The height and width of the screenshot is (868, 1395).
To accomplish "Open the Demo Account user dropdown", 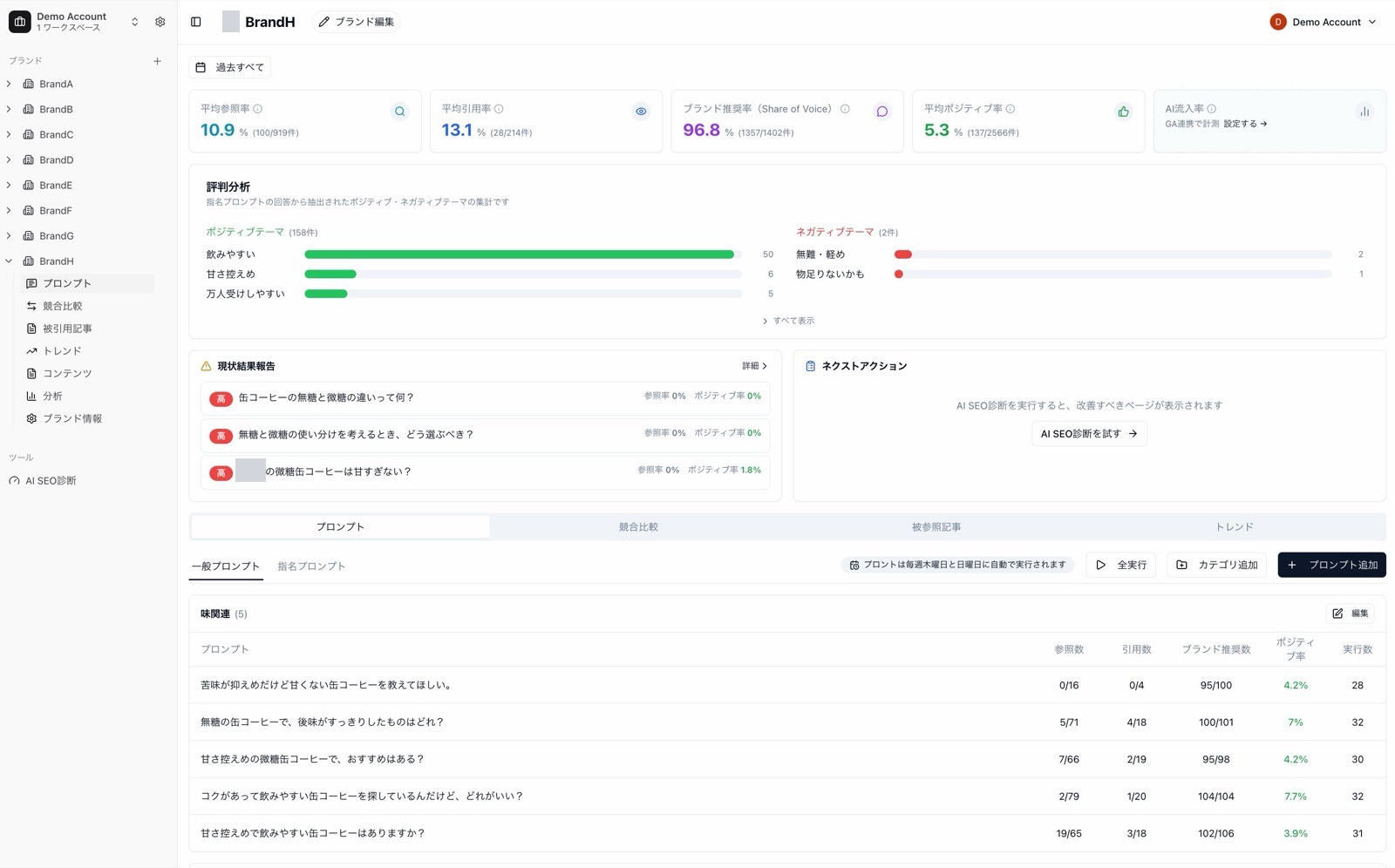I will coord(1324,22).
